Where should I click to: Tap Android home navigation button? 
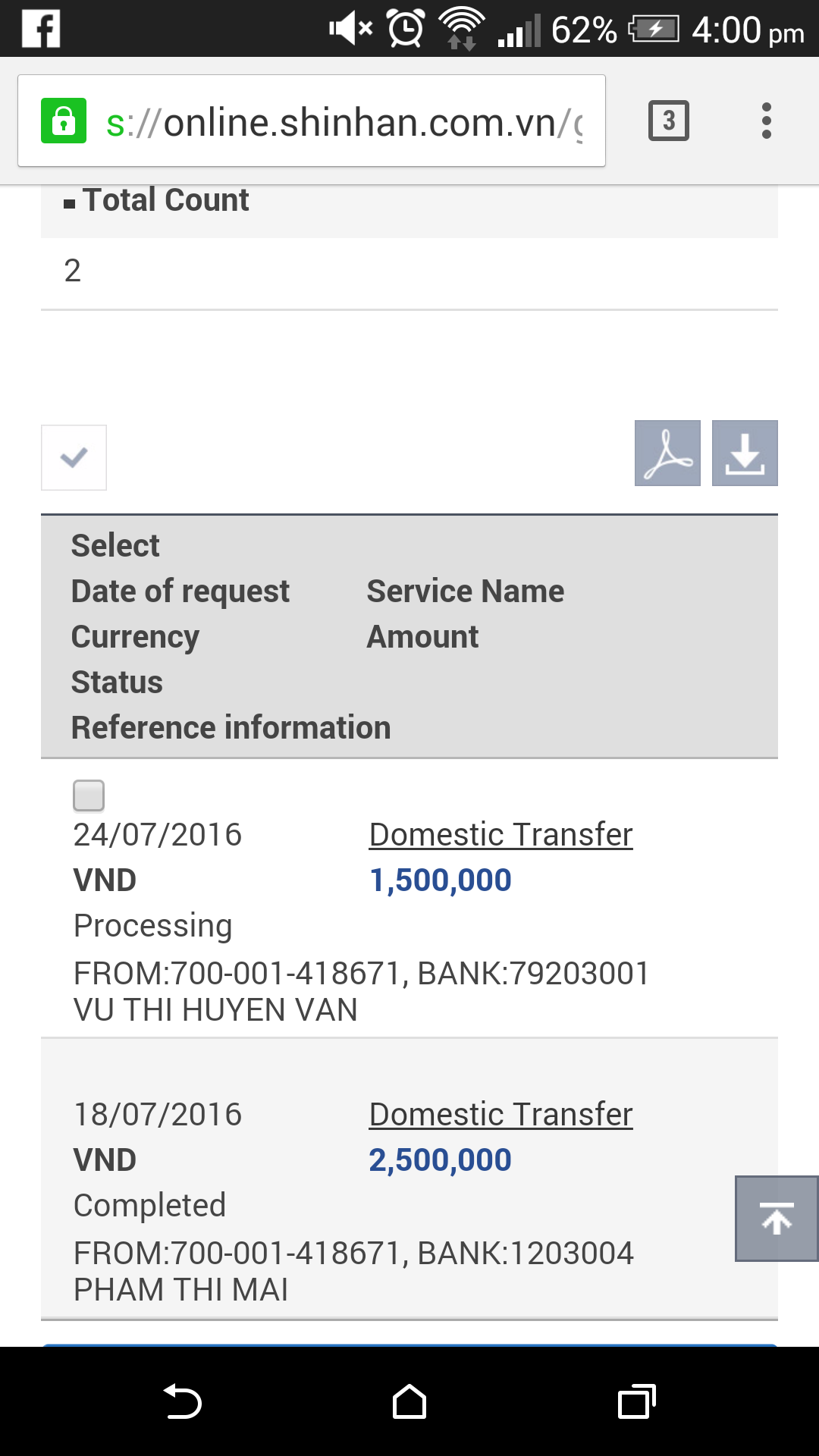tap(409, 1401)
